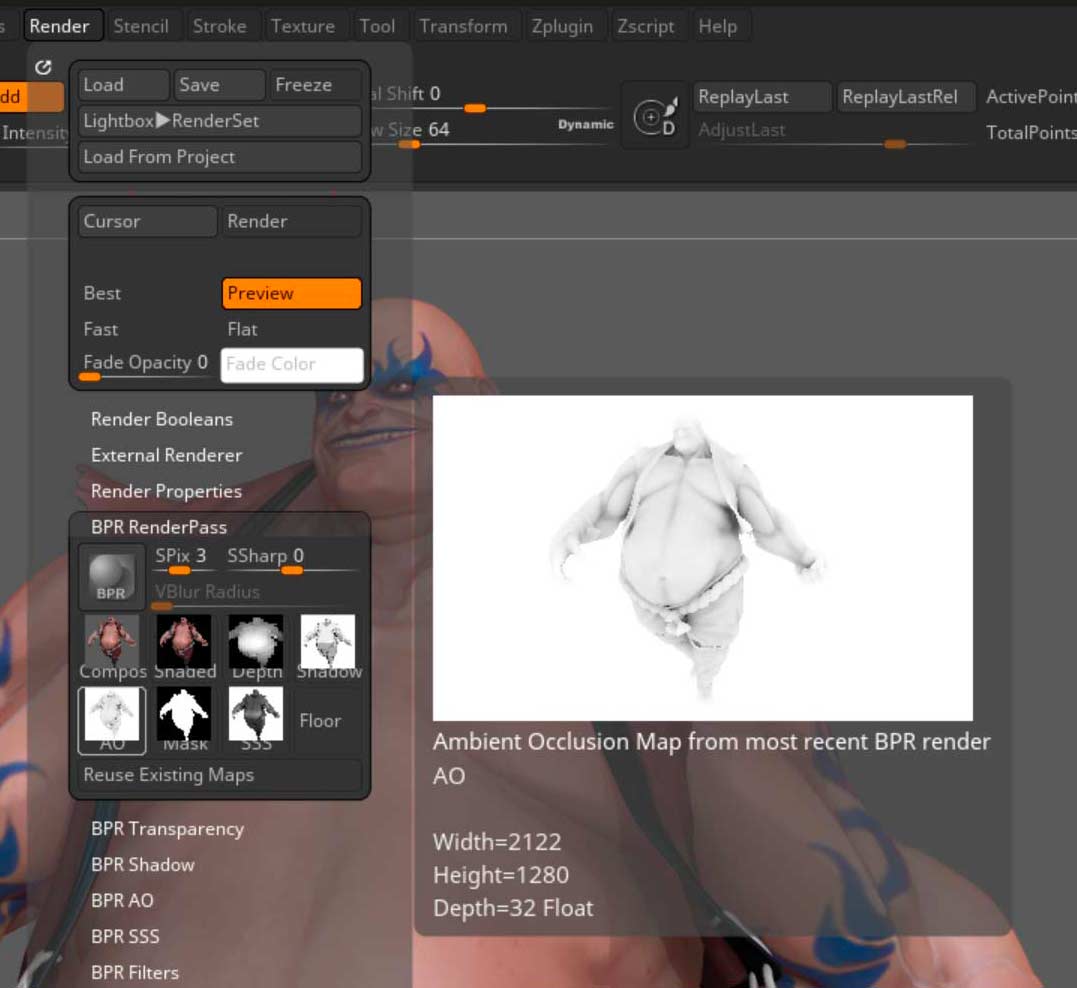The image size is (1077, 988).
Task: Open the Tool menu
Action: [x=378, y=26]
